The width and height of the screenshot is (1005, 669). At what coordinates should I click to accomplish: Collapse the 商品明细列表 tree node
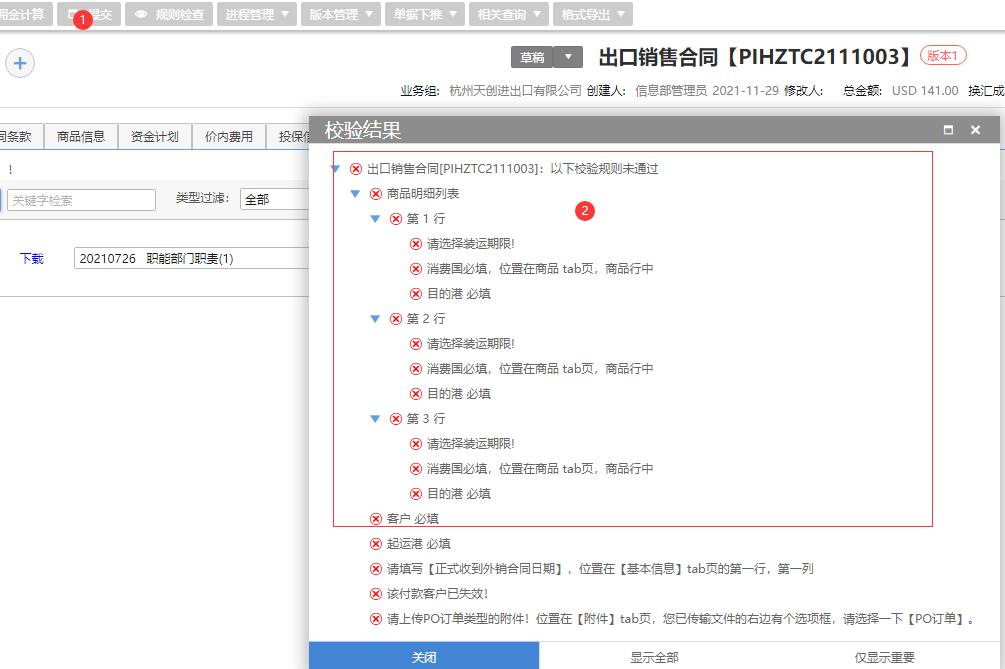[x=354, y=193]
